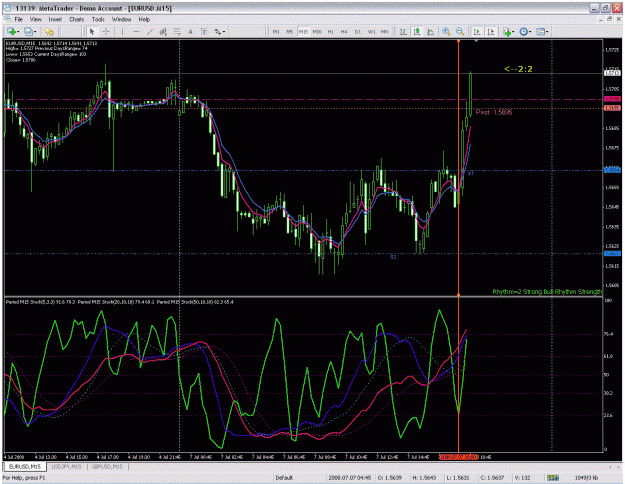625x484 pixels.
Task: Click the orange date label on time axis
Action: click(x=458, y=457)
